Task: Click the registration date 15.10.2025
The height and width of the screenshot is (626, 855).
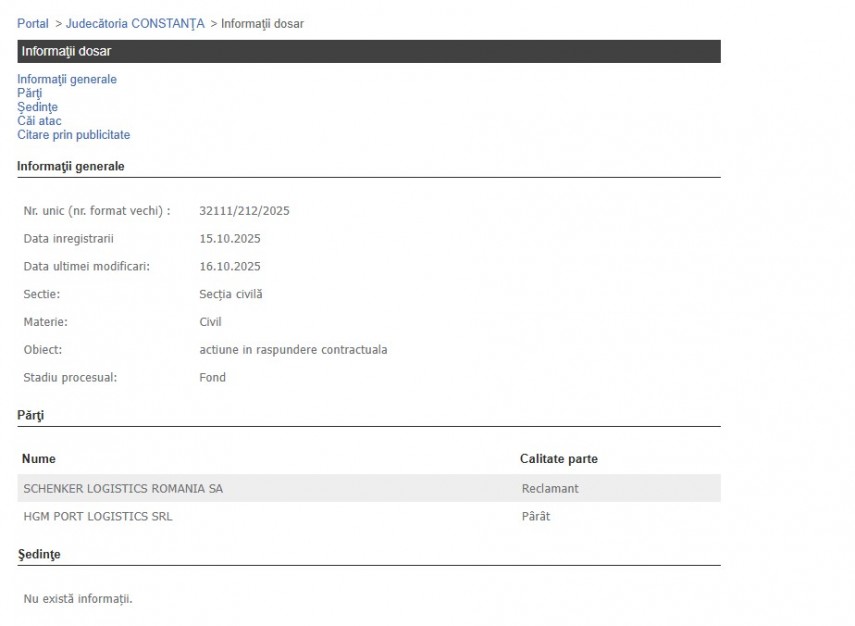Action: click(x=230, y=239)
